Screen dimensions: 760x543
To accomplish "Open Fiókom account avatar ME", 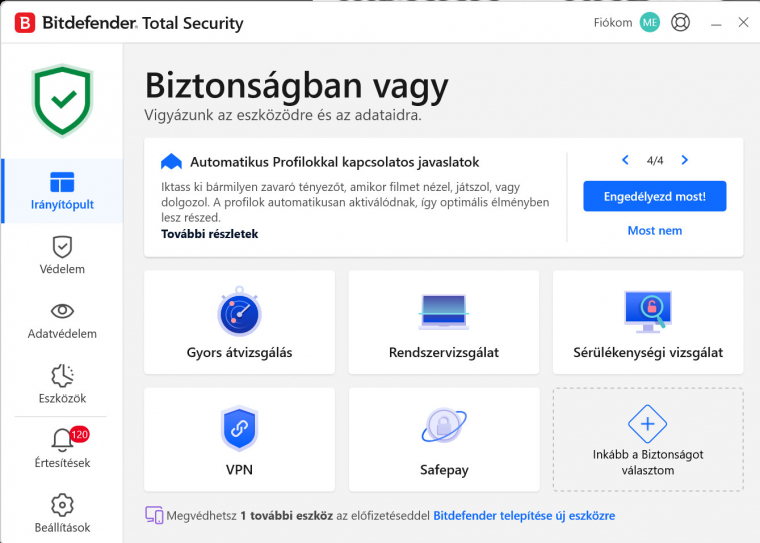I will 649,22.
